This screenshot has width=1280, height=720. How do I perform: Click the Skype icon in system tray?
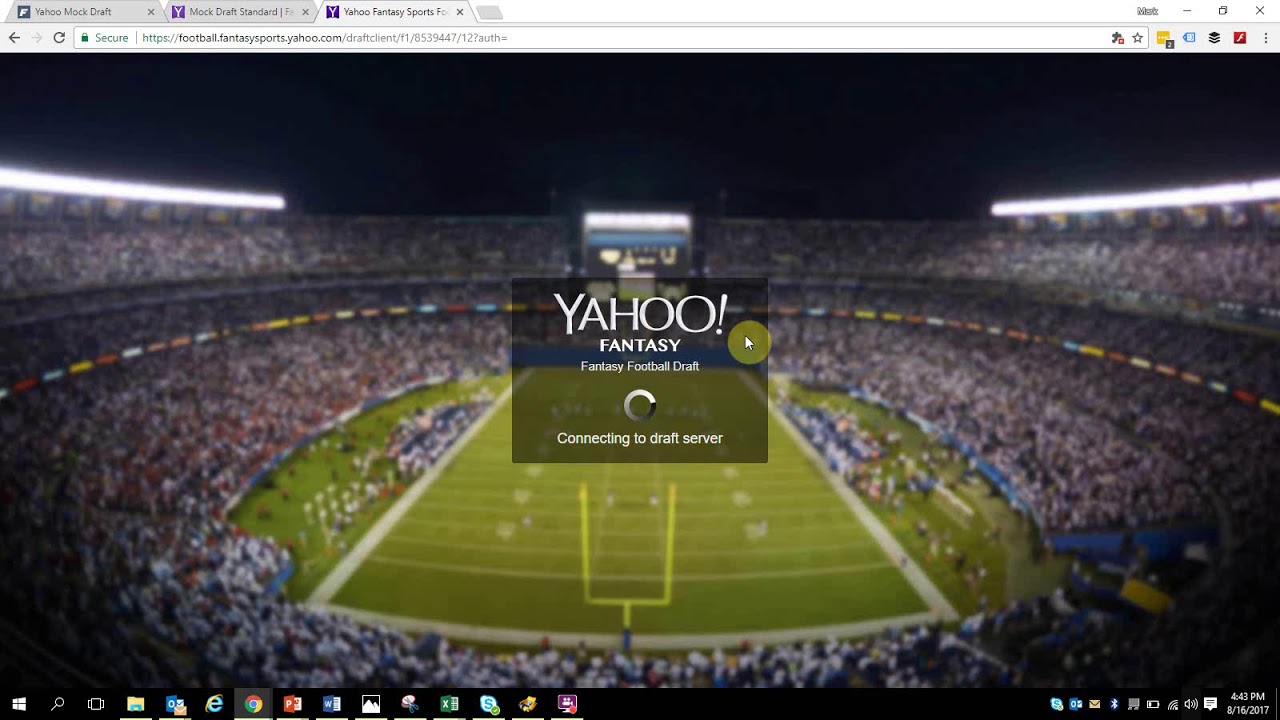point(1057,704)
